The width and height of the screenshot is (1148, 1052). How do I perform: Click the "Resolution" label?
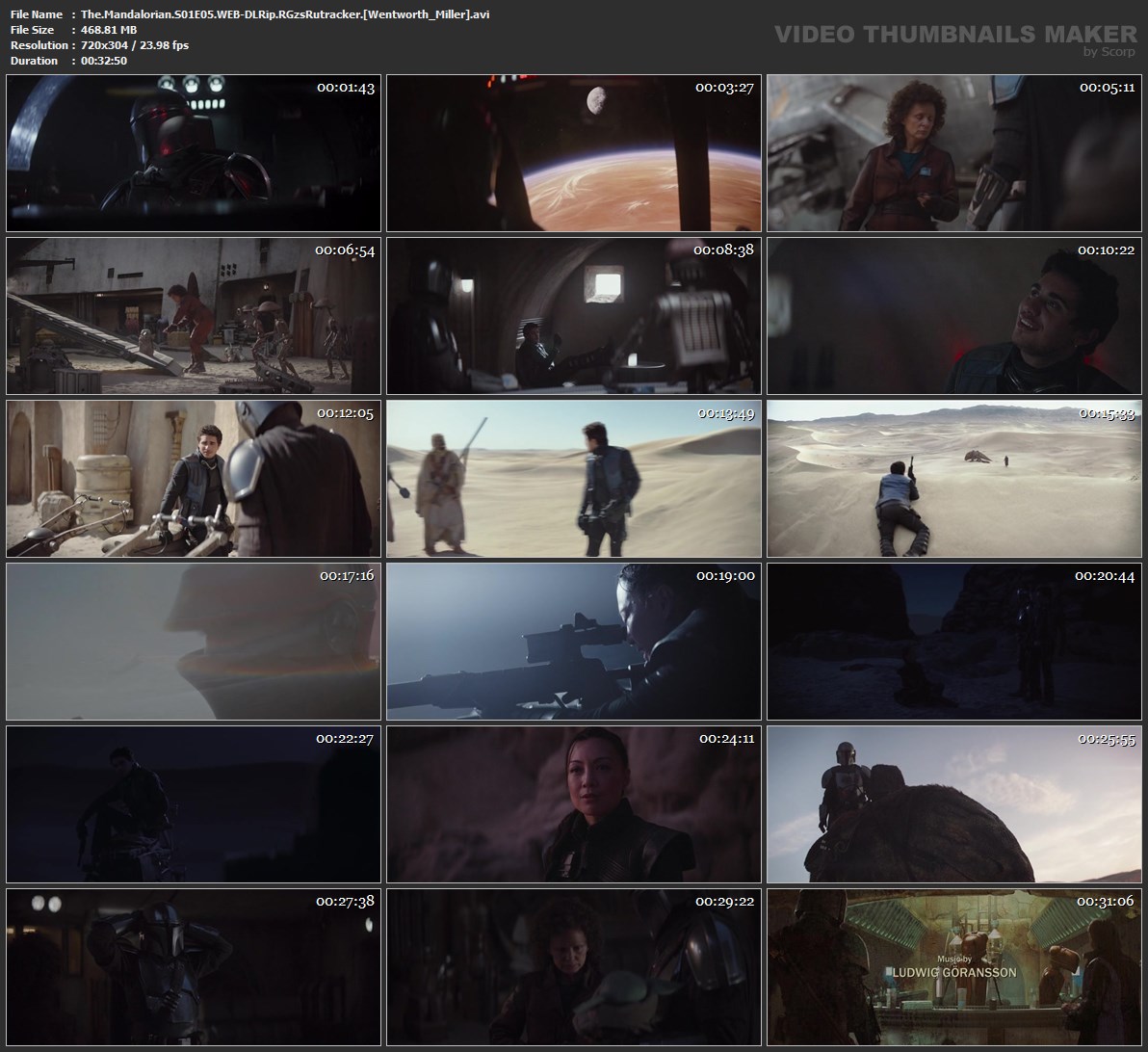click(39, 45)
